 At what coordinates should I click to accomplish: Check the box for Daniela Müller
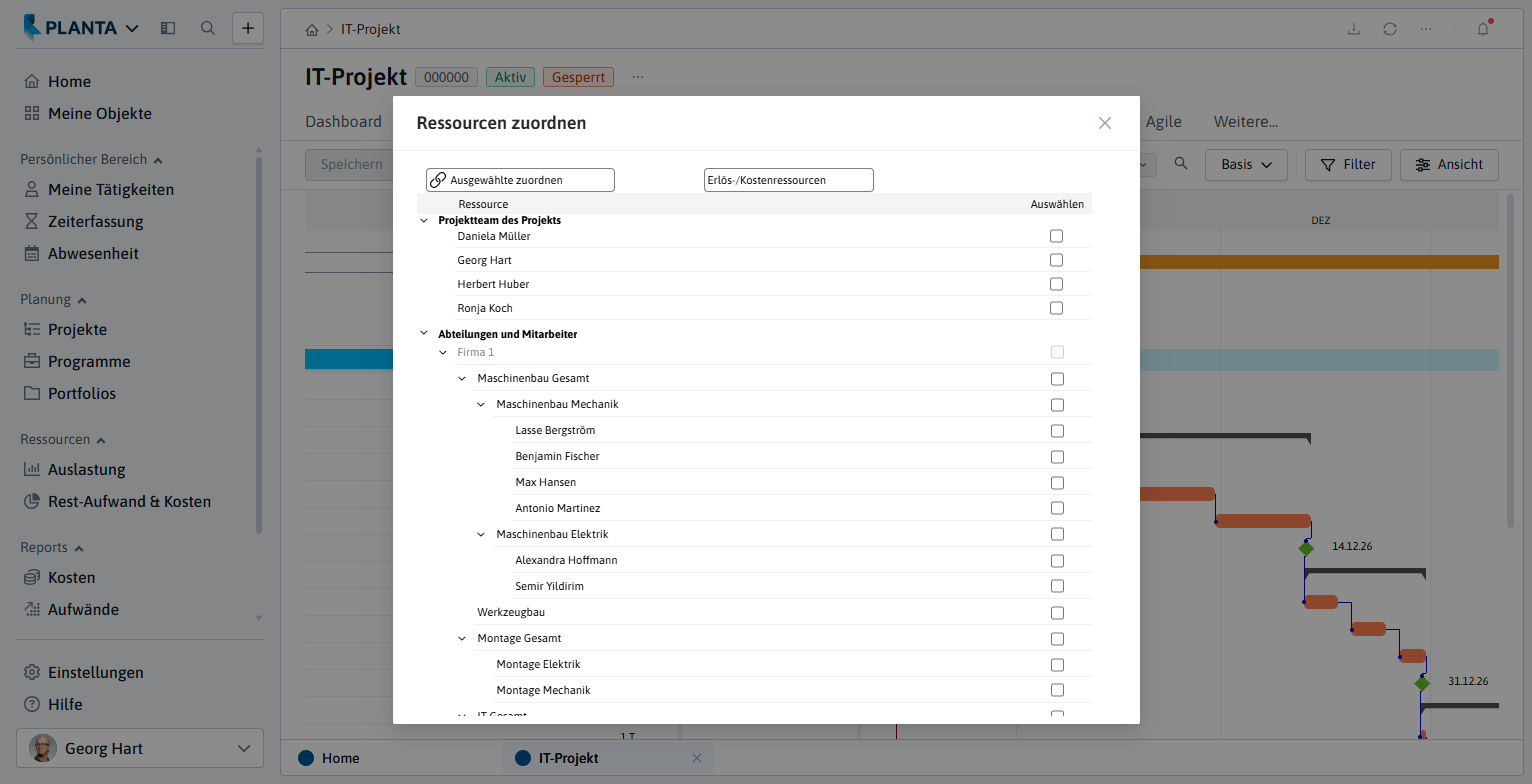[x=1057, y=236]
